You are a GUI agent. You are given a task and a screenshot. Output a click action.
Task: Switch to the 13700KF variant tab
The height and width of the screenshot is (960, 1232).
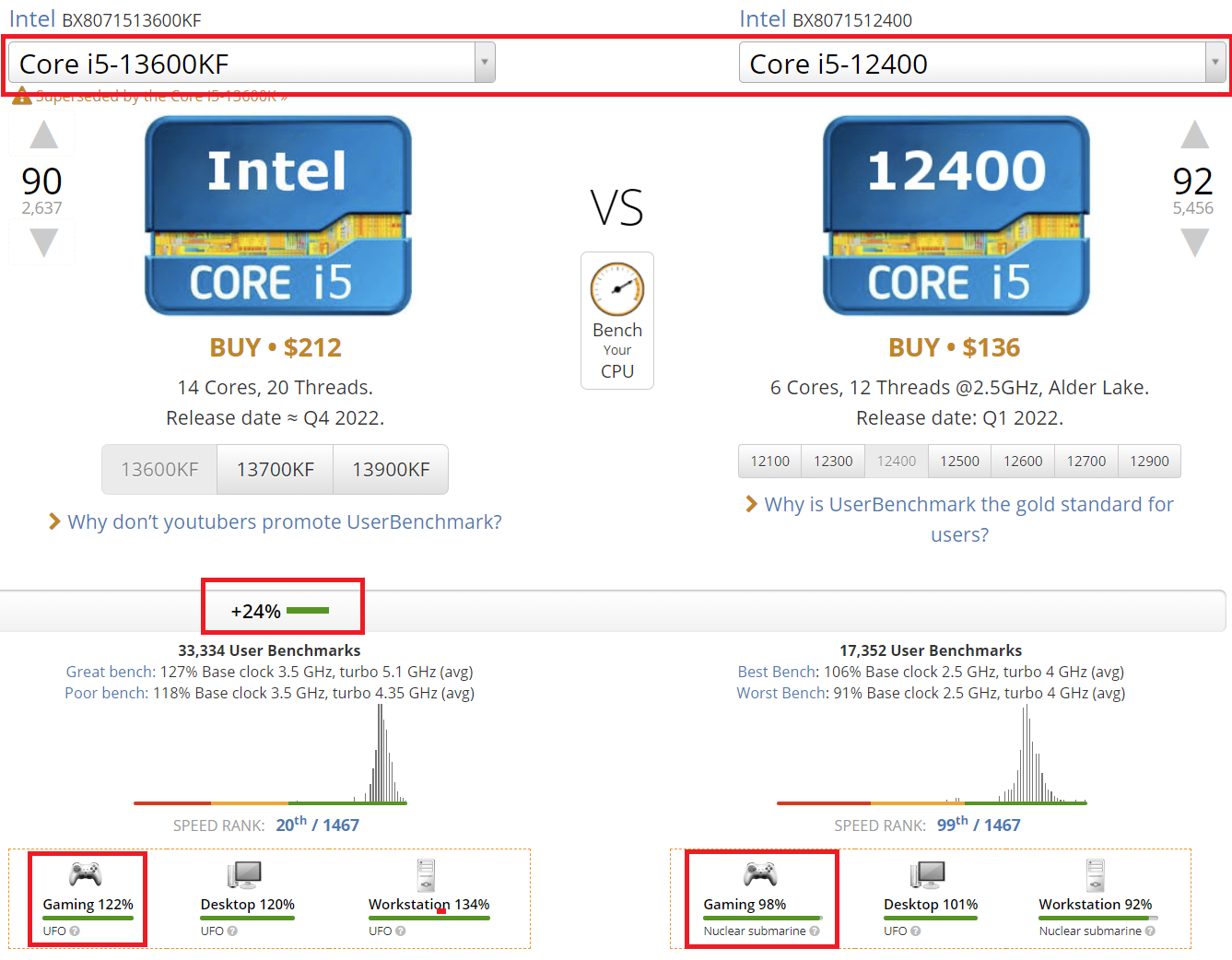pos(275,470)
